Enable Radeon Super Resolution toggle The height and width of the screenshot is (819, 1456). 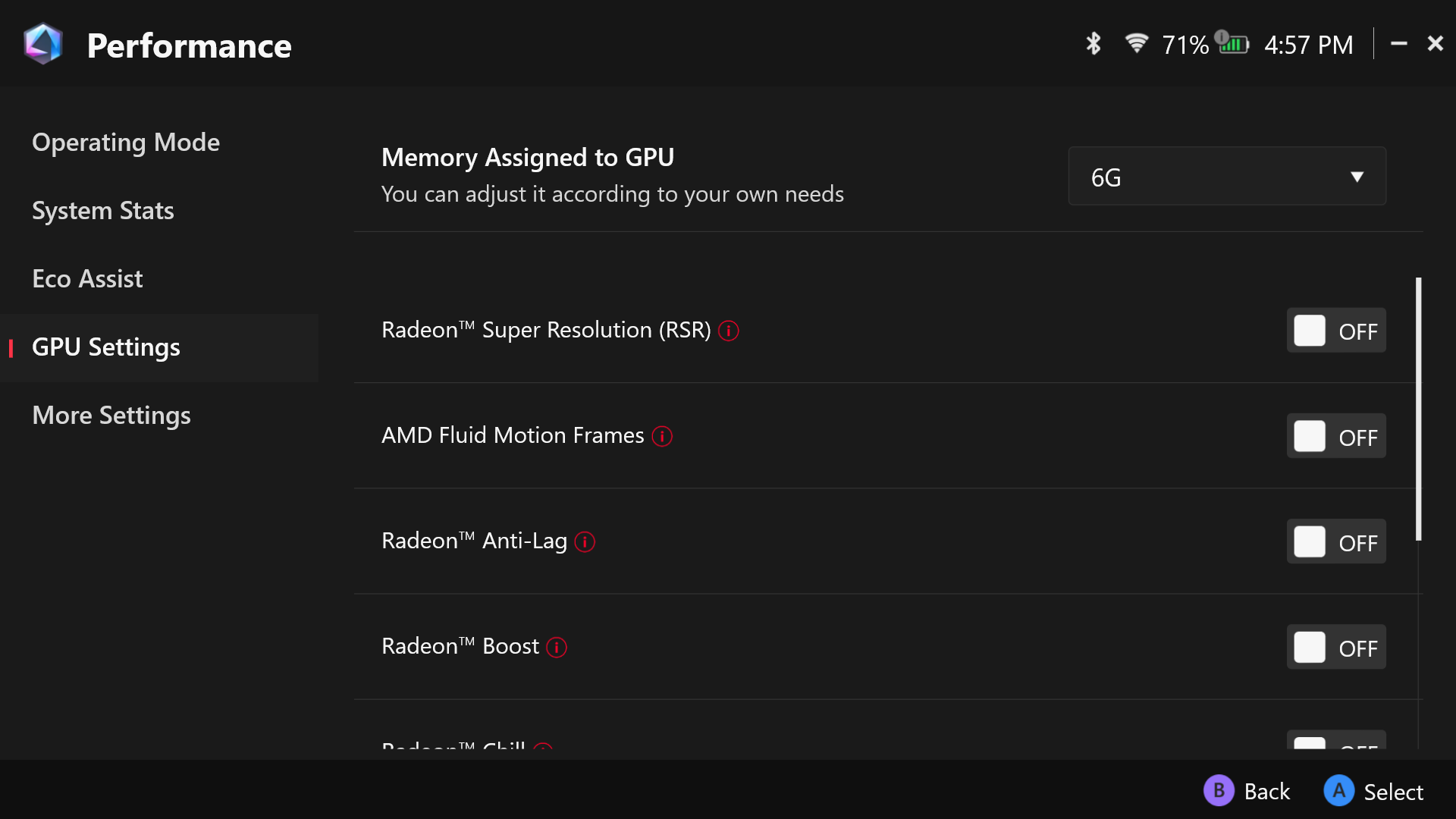(x=1335, y=331)
